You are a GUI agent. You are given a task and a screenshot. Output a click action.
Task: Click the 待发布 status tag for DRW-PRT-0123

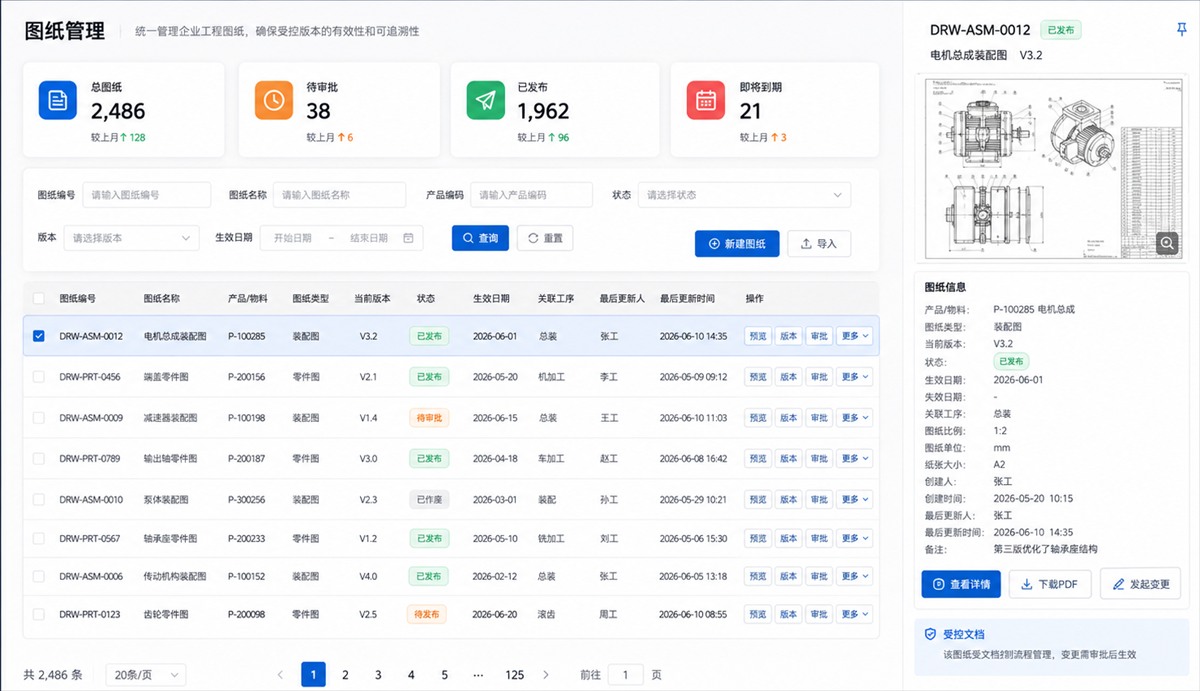pos(426,614)
